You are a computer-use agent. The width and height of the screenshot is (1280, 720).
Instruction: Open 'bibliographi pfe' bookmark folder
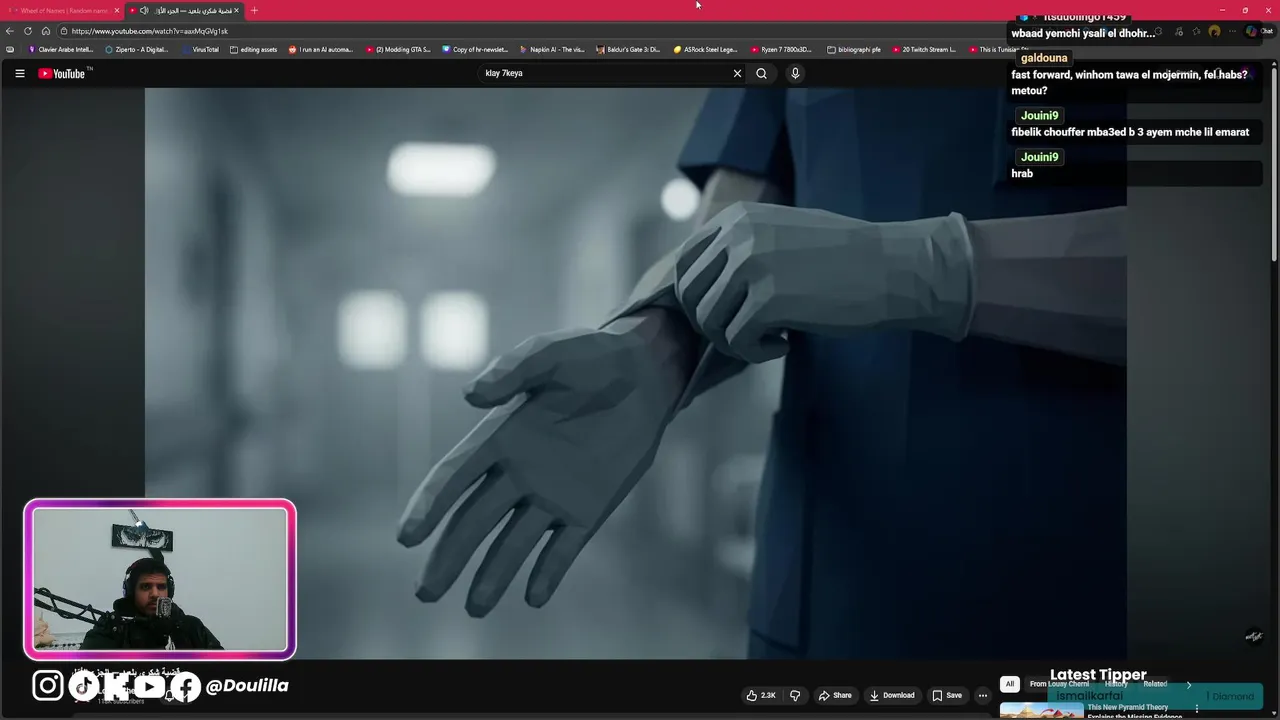point(854,49)
